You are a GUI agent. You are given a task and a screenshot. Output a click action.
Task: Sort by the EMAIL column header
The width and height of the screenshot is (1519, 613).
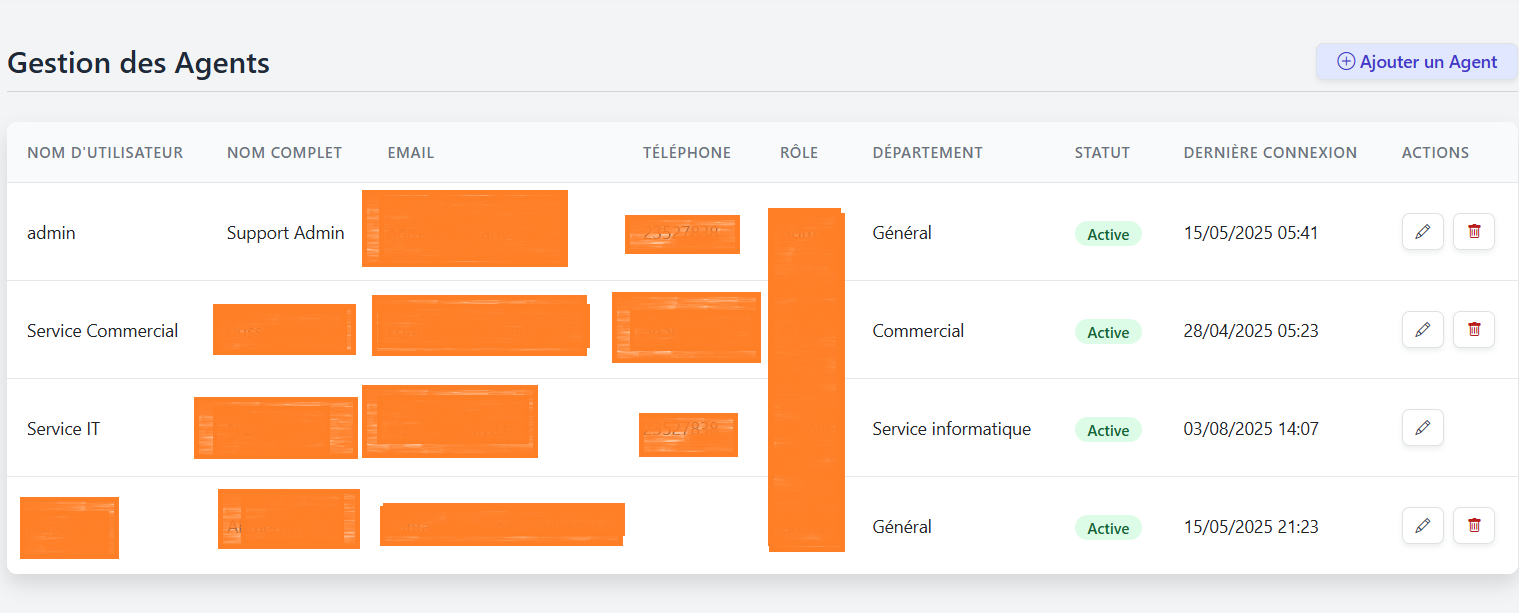(410, 152)
